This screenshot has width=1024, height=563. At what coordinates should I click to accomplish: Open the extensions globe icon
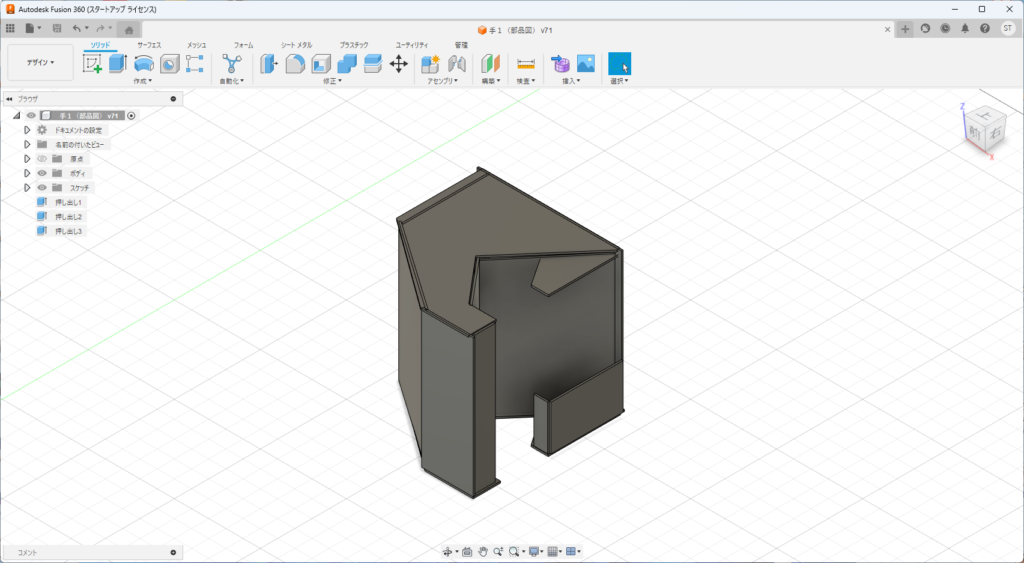point(925,29)
